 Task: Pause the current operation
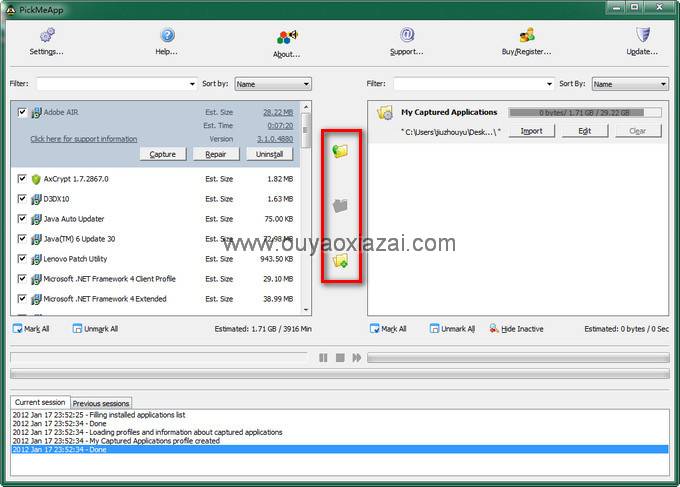pos(323,358)
